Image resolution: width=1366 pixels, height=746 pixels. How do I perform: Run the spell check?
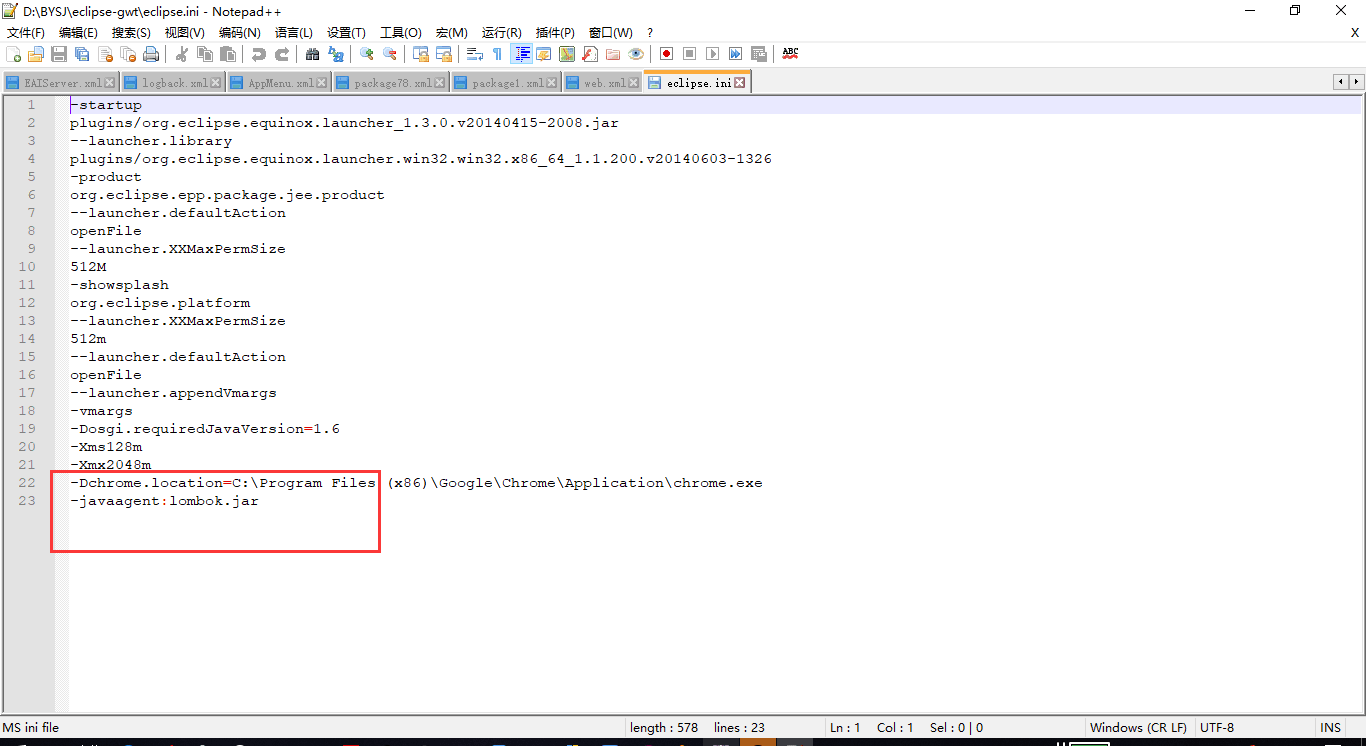click(789, 53)
